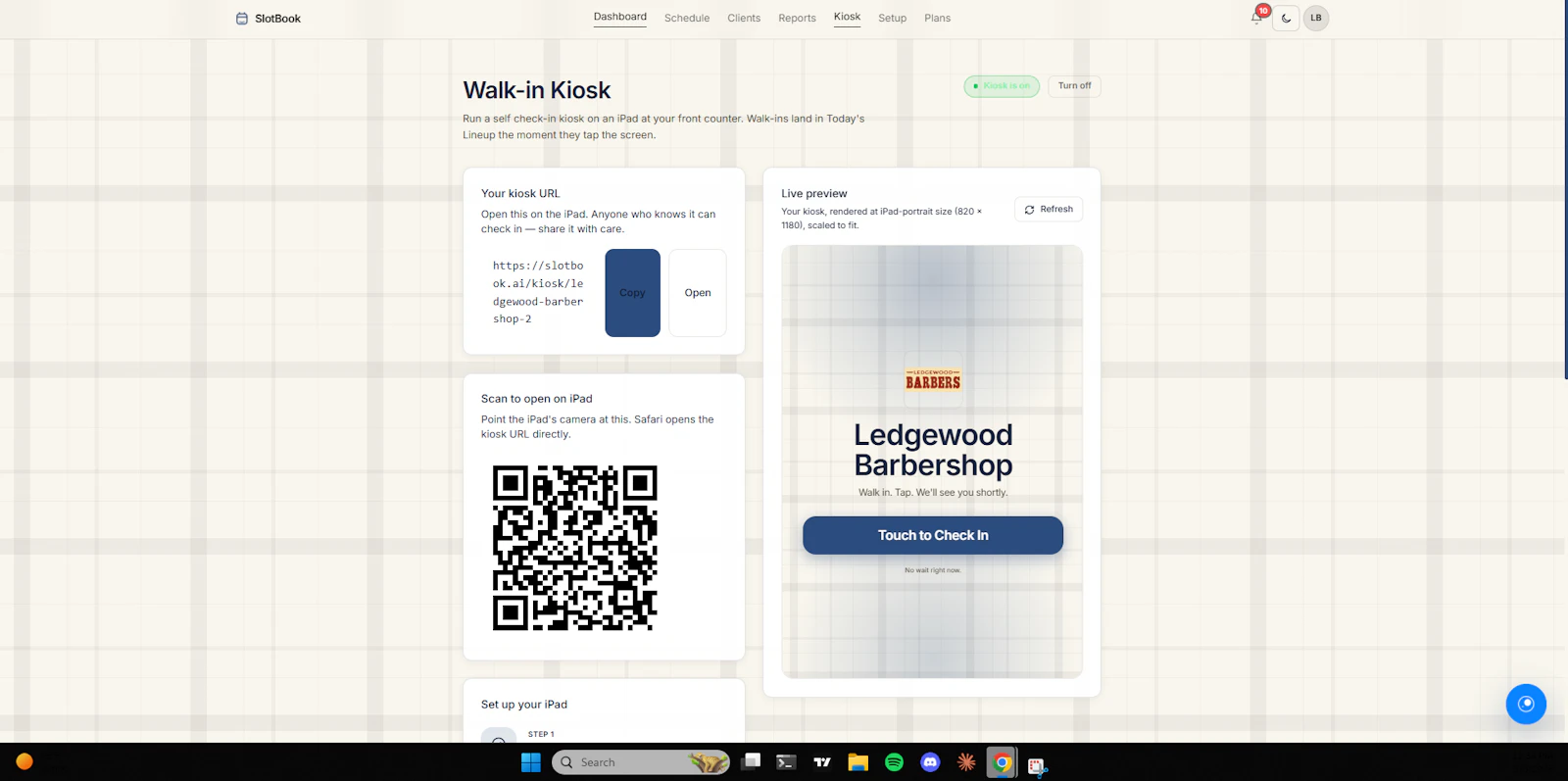Open Spotify from the taskbar

pyautogui.click(x=894, y=762)
